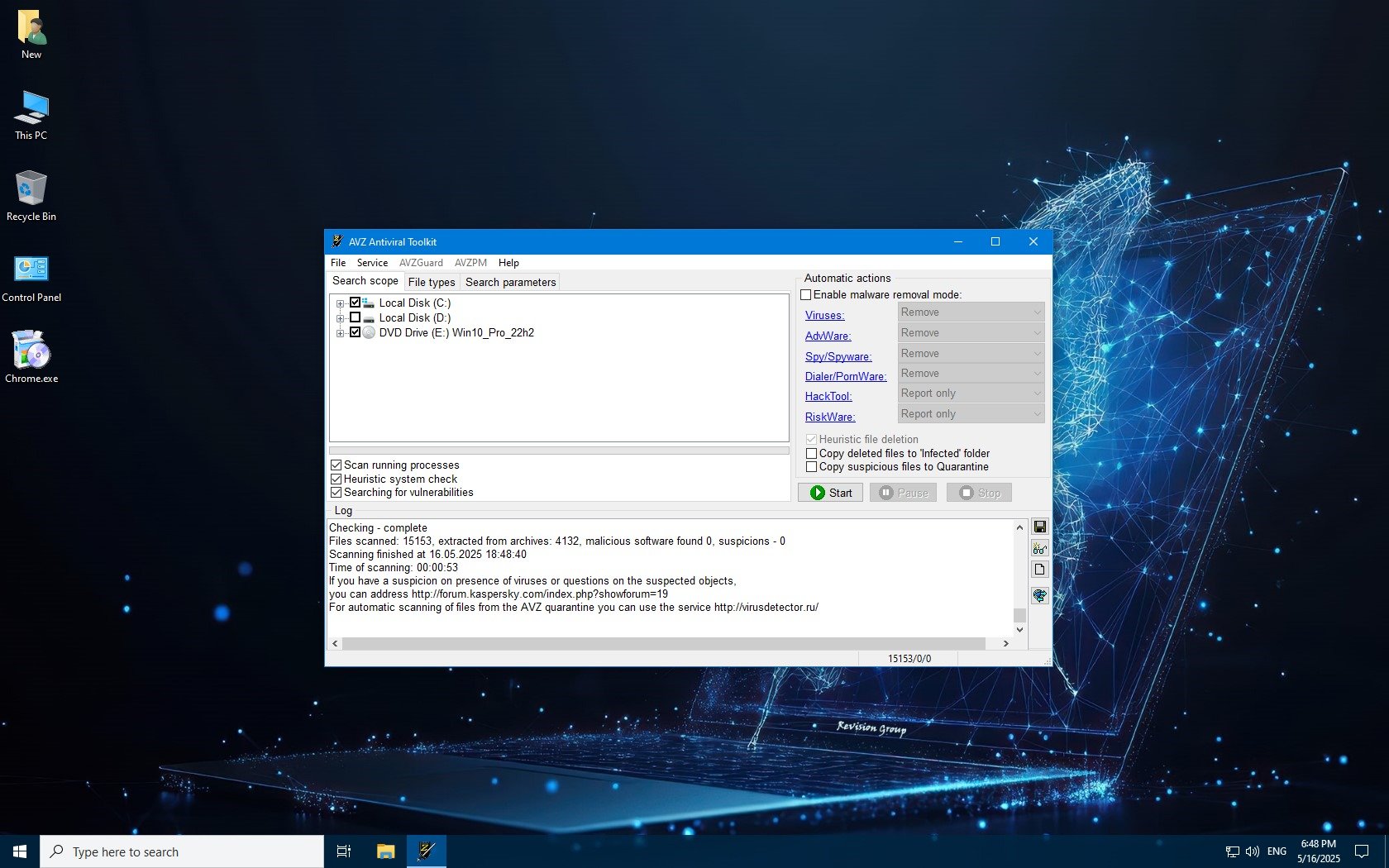
Task: Click the globe with arrows icon
Action: [1039, 595]
